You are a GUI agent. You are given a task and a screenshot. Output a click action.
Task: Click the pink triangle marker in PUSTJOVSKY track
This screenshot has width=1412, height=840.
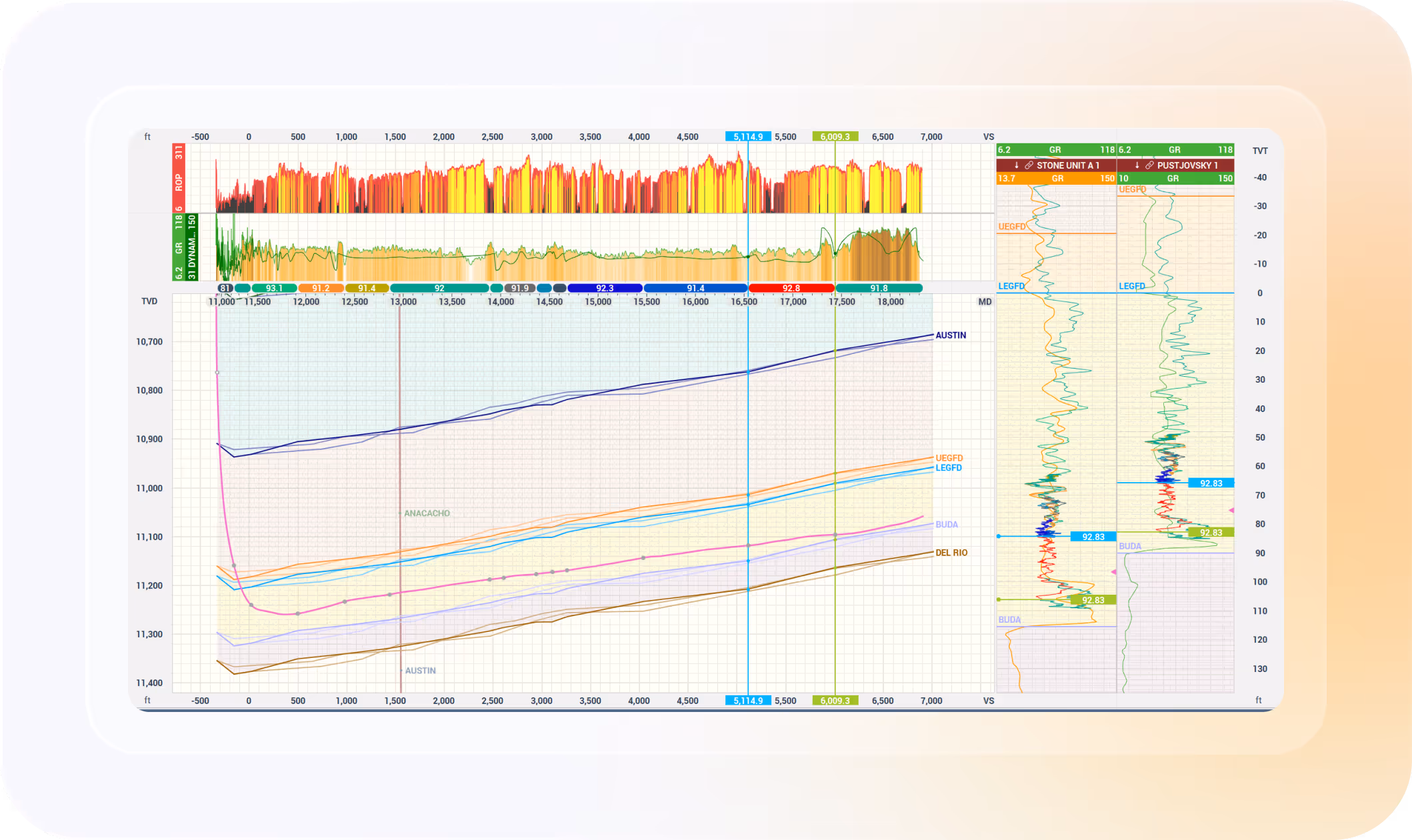1231,510
